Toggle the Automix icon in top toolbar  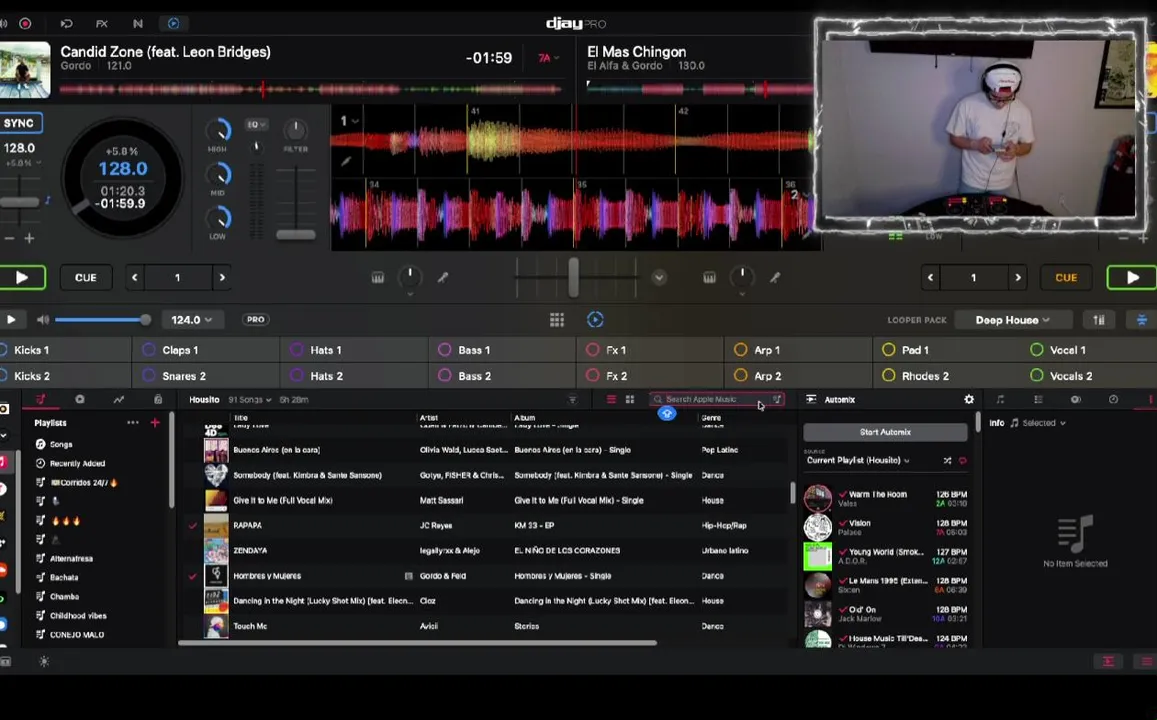173,24
